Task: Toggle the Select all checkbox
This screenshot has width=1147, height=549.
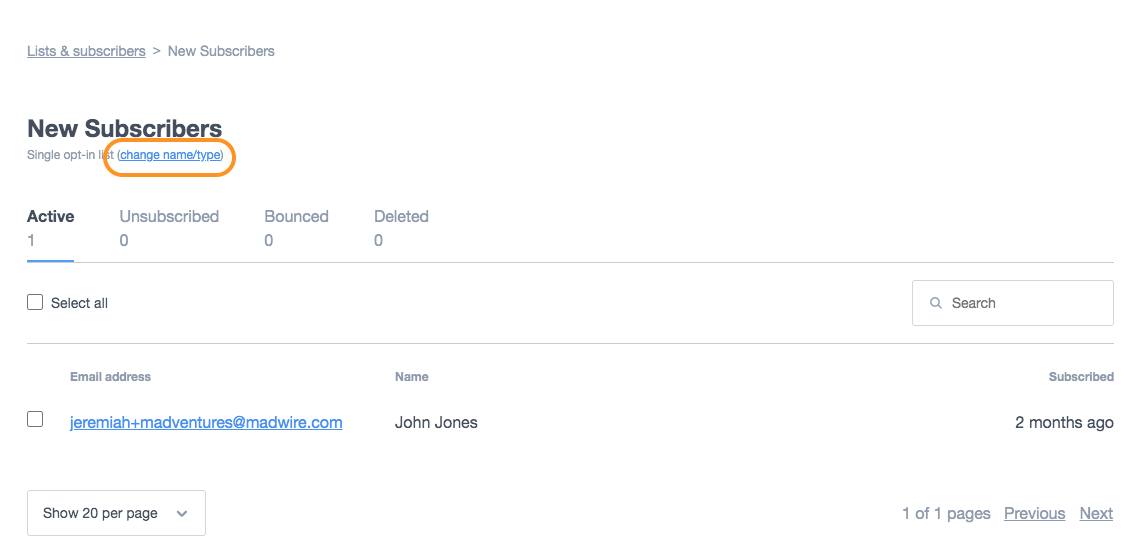Action: pos(35,302)
